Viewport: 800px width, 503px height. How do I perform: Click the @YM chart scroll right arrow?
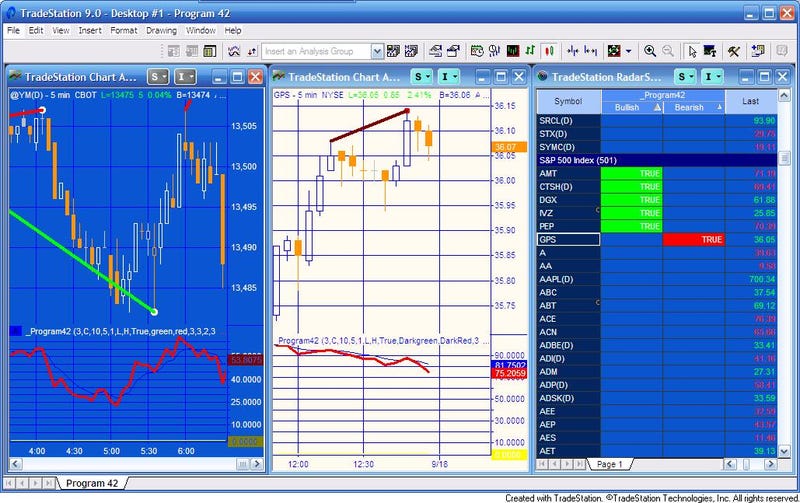[x=257, y=464]
